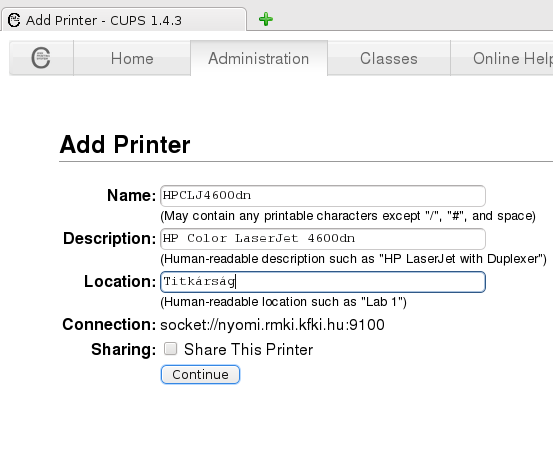Click the bold Name: label
The image size is (553, 475).
131,195
